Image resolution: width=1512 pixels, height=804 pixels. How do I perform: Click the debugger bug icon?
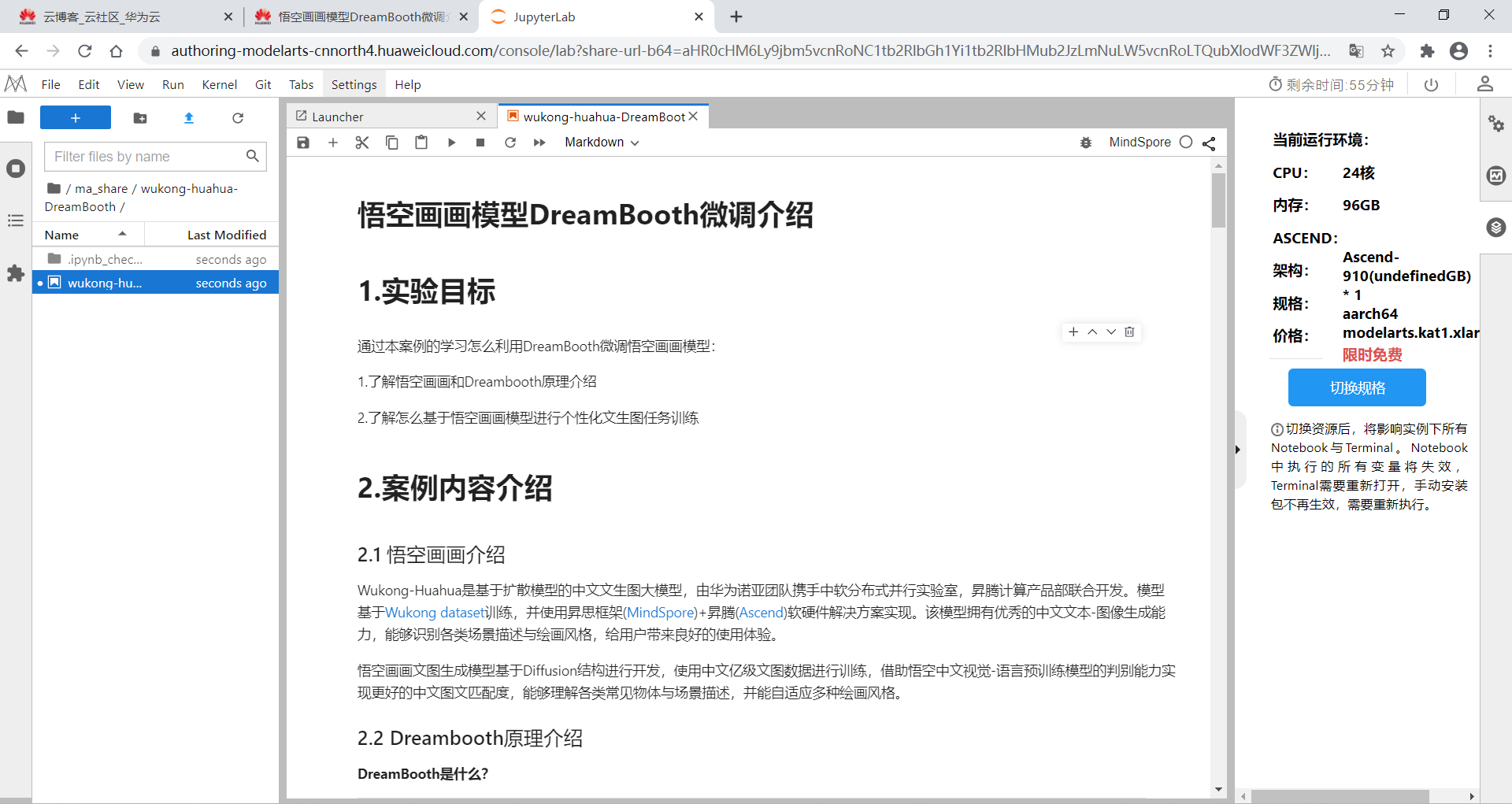(1086, 143)
